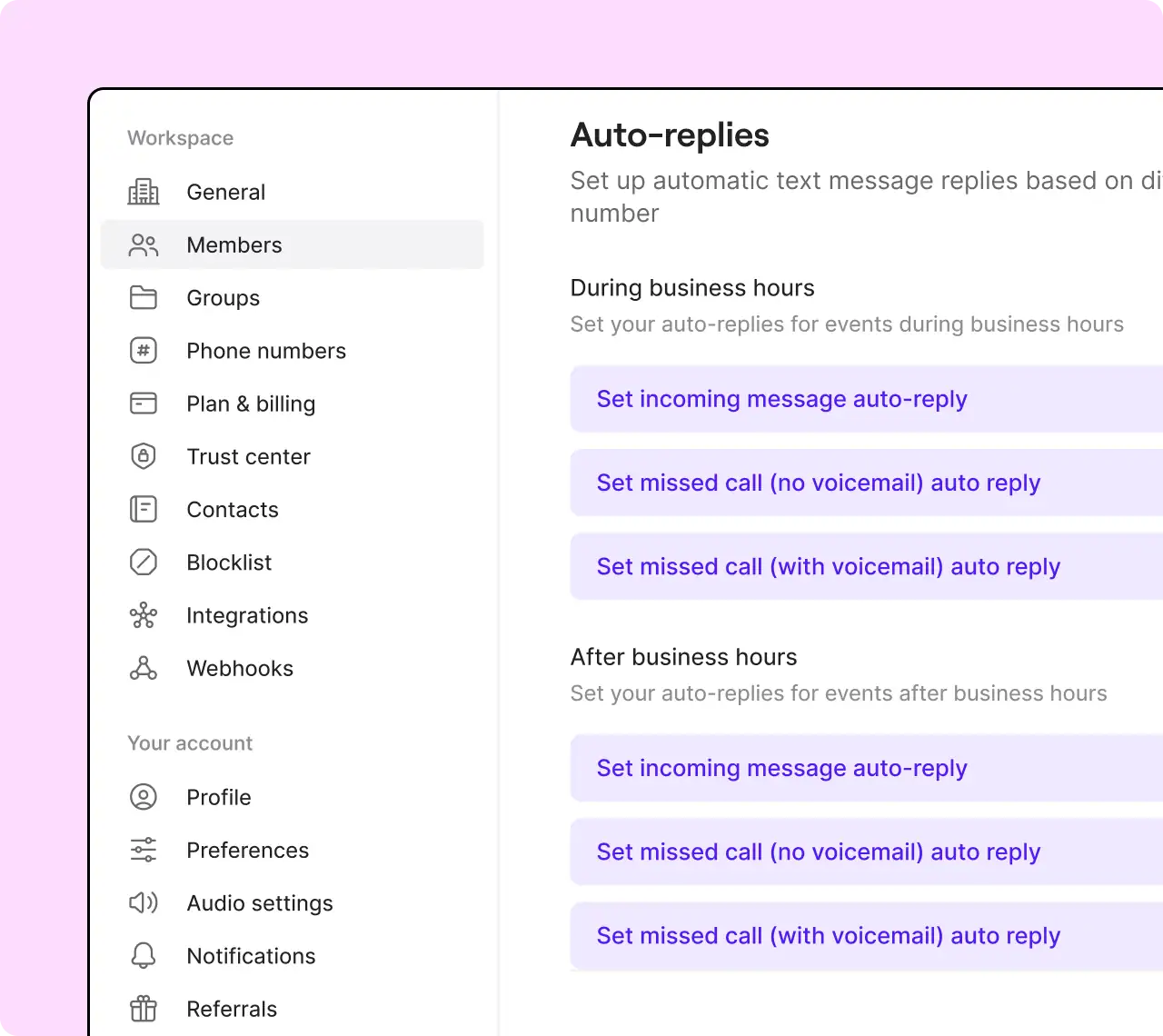
Task: Set incoming message auto-reply after business hours
Action: pos(867,768)
